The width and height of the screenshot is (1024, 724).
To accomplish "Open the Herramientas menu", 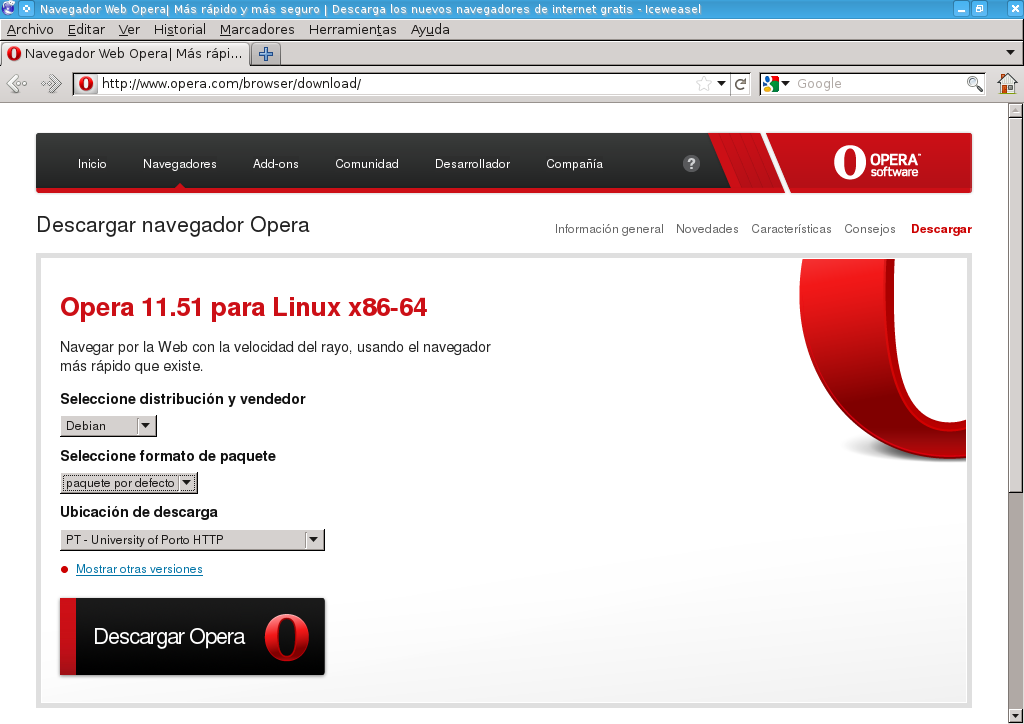I will (x=353, y=29).
